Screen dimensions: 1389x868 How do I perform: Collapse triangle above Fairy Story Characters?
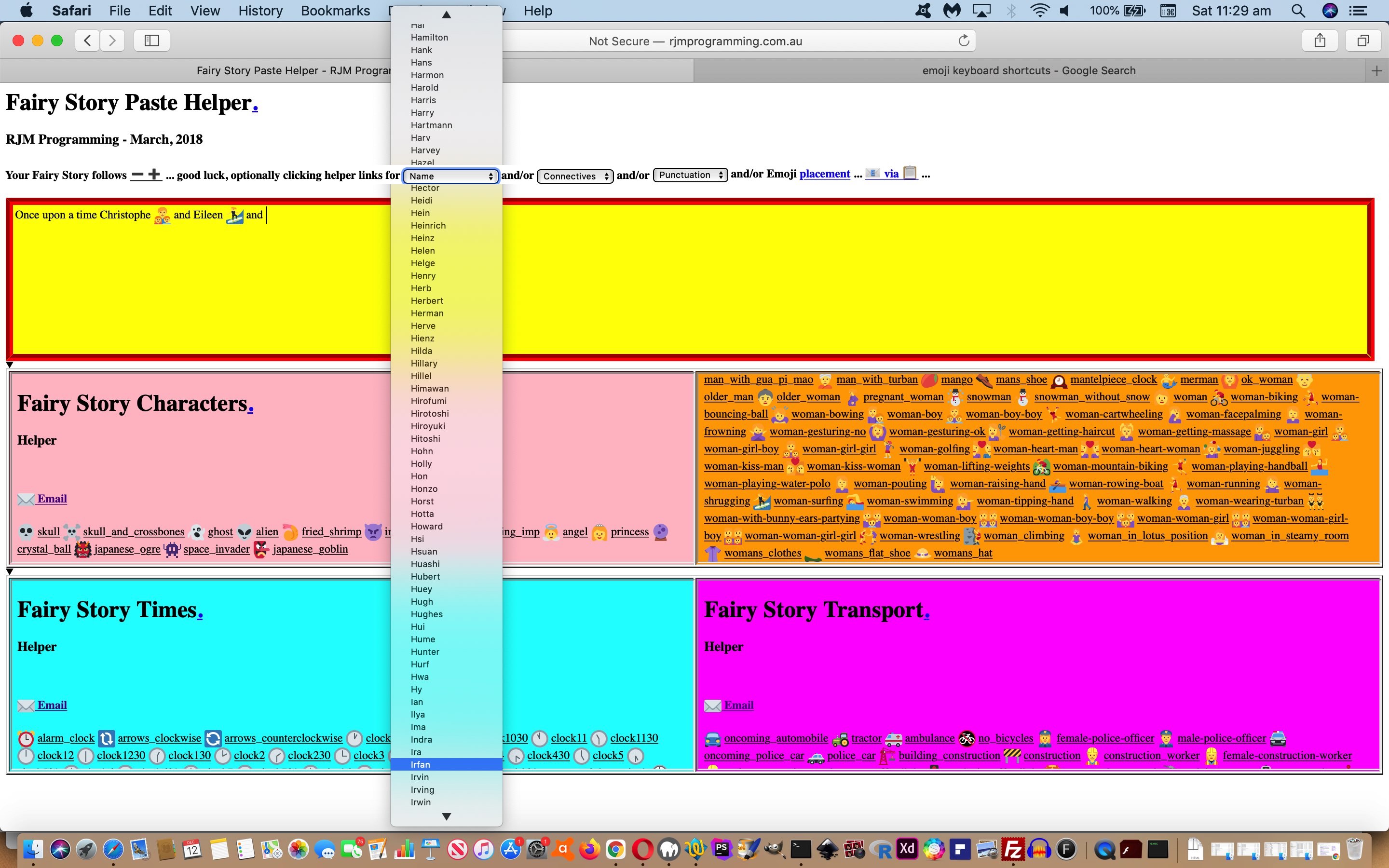click(x=10, y=365)
